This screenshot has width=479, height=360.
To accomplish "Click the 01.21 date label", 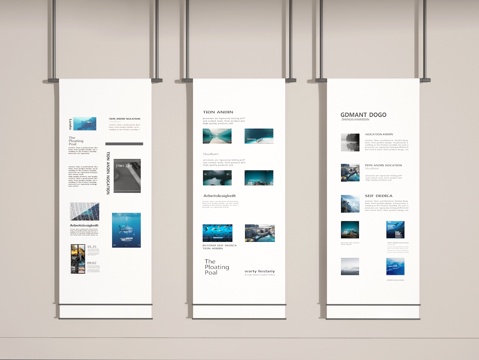I will [x=92, y=247].
